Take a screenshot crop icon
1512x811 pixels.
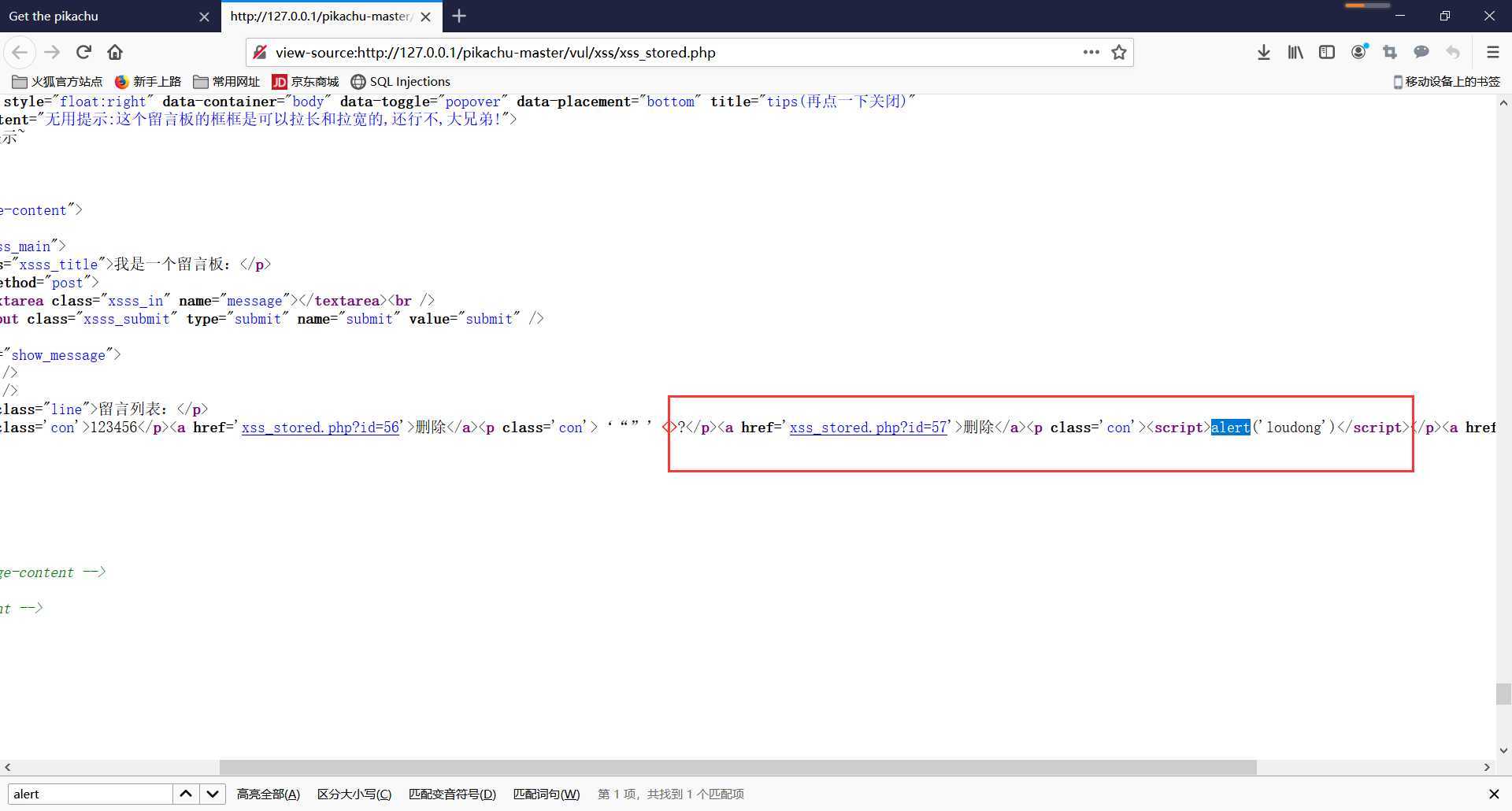pyautogui.click(x=1390, y=53)
